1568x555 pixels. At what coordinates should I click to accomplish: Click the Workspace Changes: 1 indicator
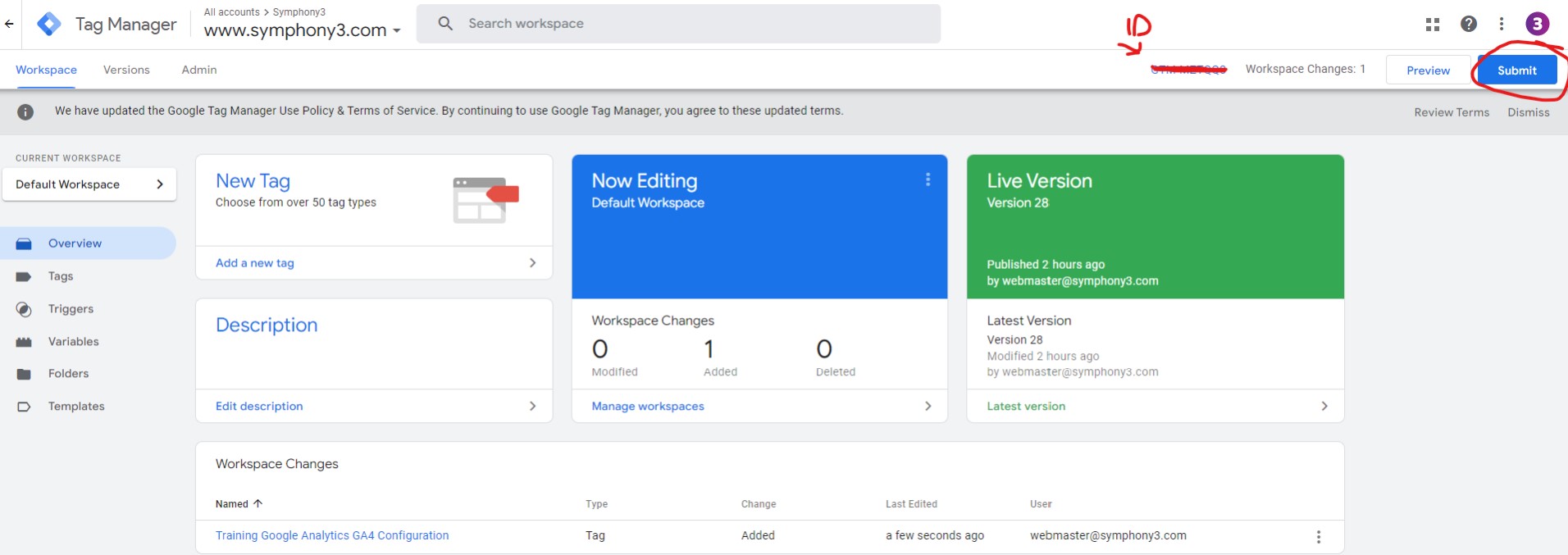[x=1305, y=69]
